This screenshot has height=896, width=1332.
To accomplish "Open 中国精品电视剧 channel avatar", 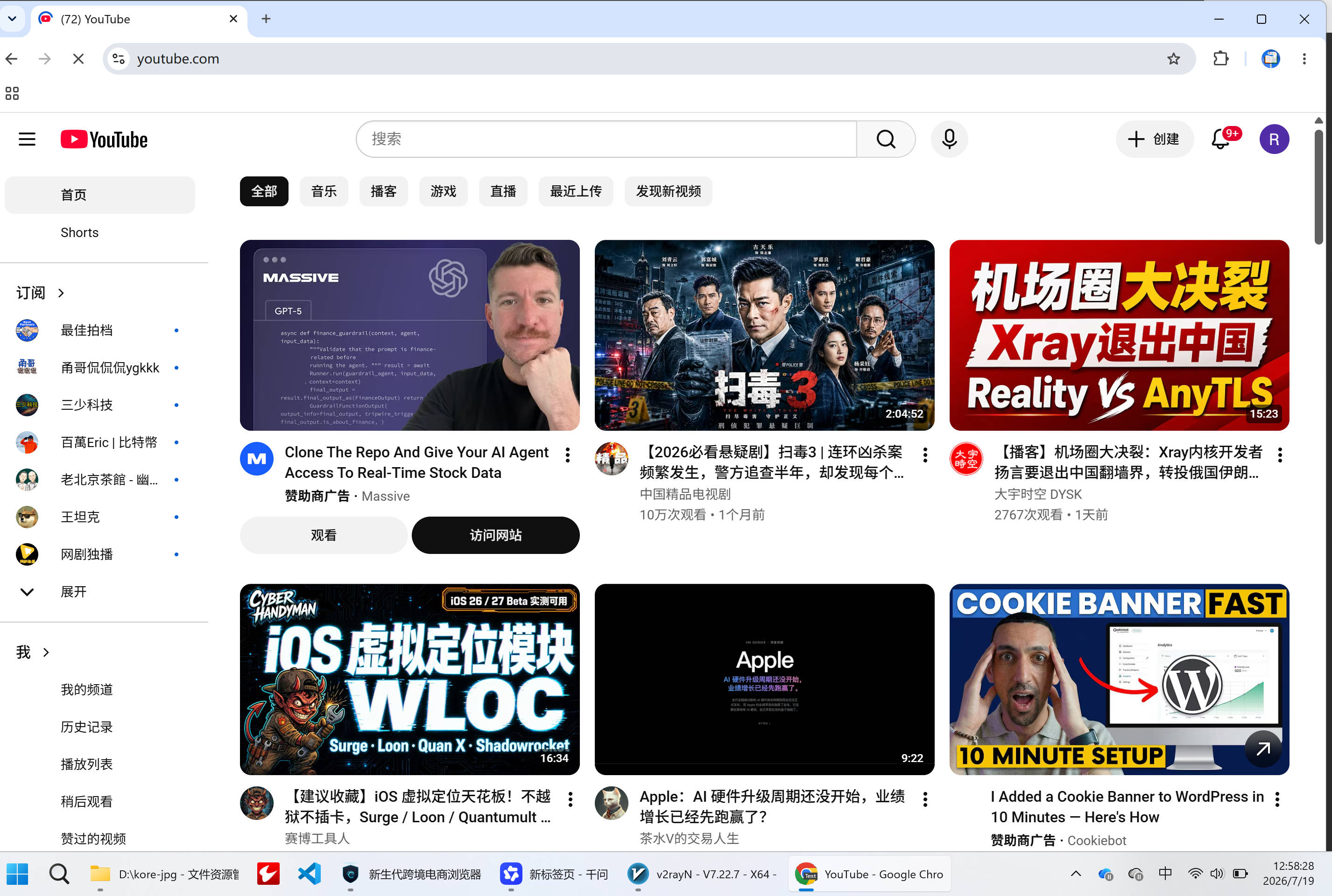I will (611, 458).
